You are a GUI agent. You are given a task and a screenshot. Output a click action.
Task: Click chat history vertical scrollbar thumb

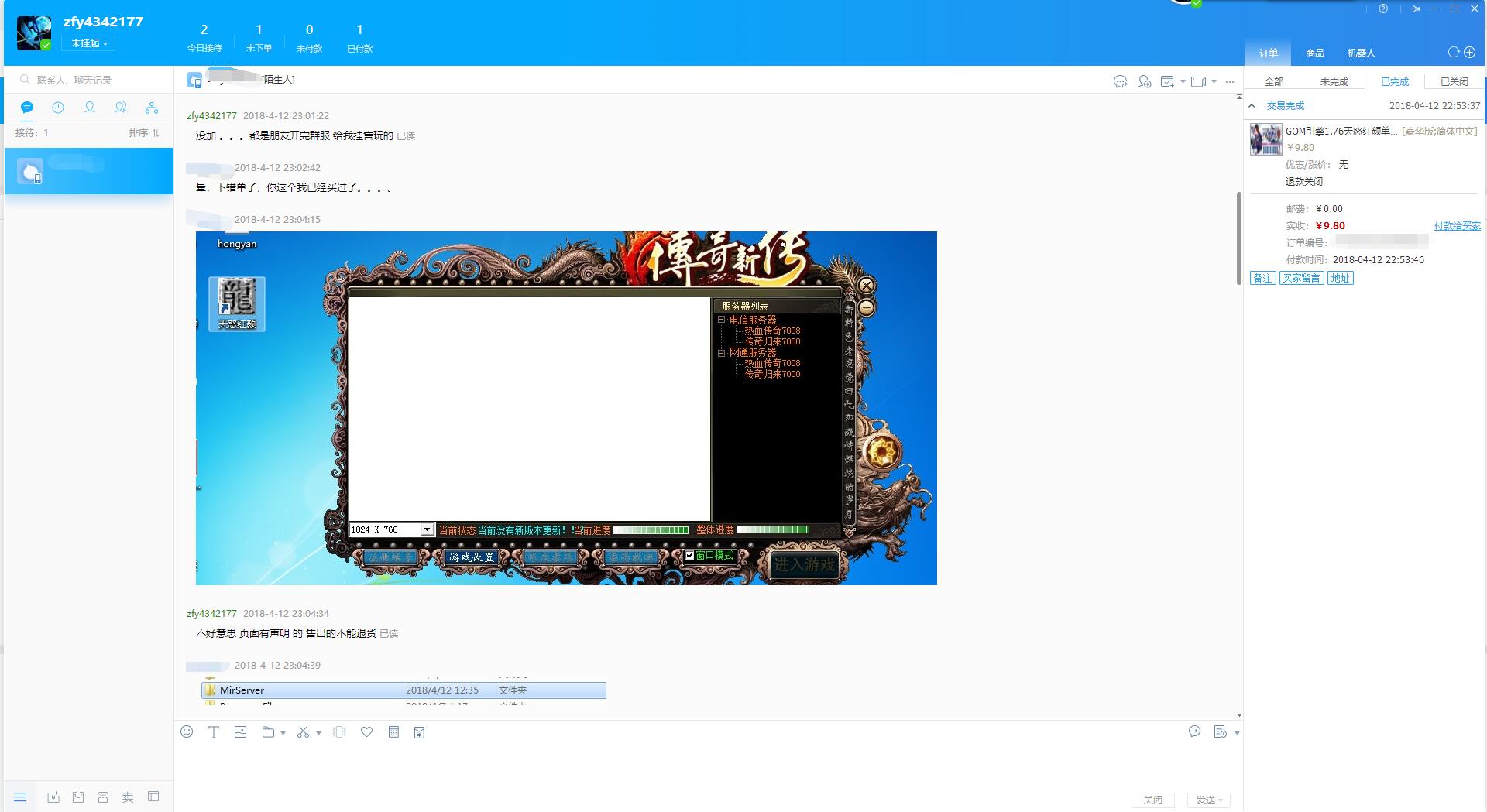1239,238
